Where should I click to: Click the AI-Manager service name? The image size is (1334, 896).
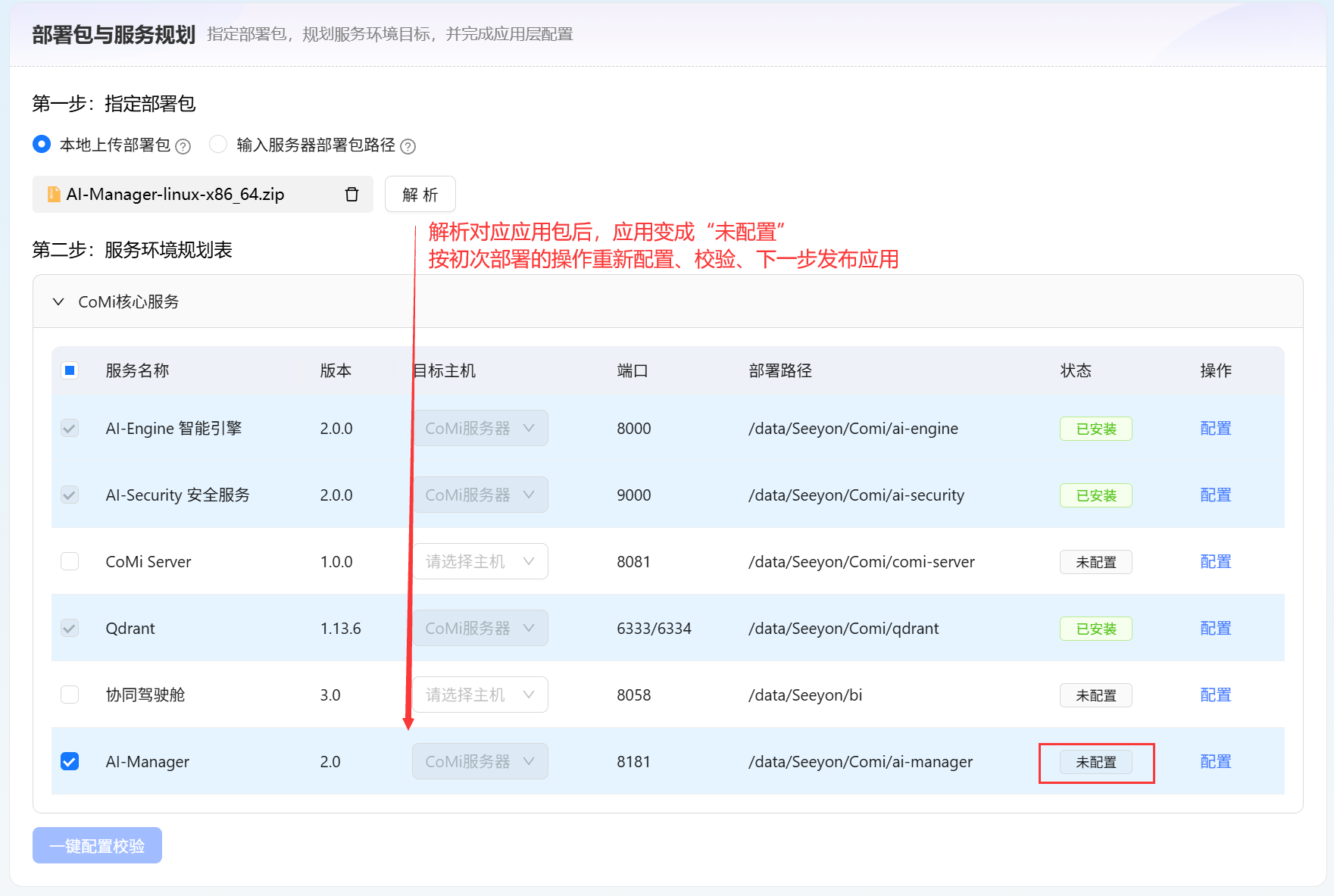pyautogui.click(x=147, y=762)
